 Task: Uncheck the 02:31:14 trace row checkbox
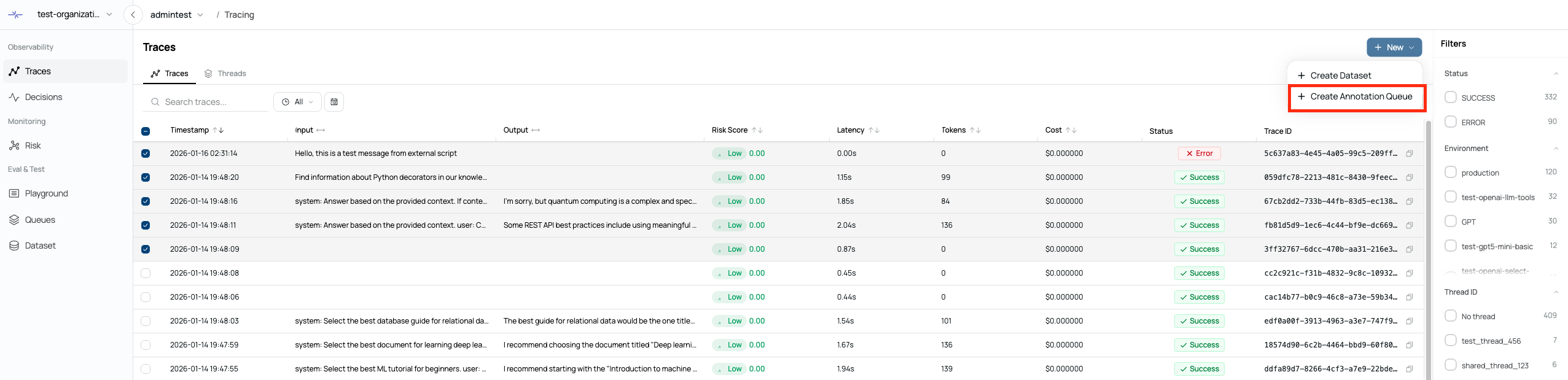pyautogui.click(x=146, y=153)
